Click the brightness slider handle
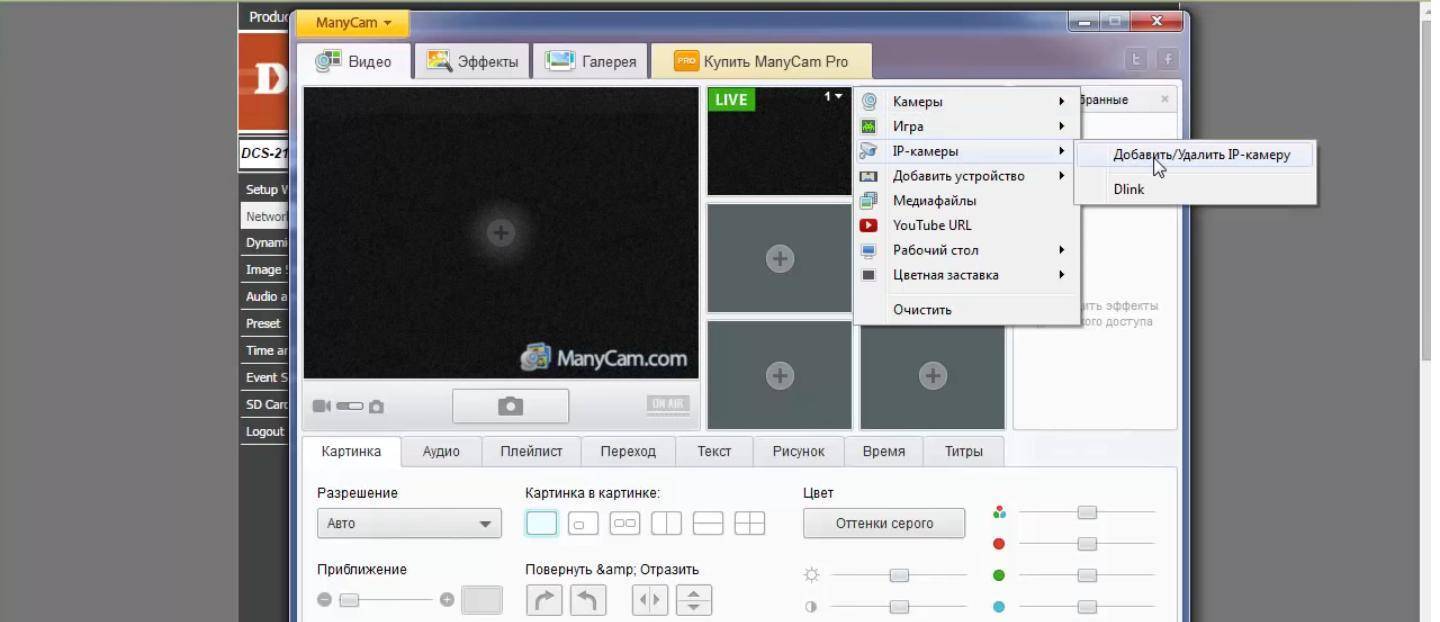1440x622 pixels. (899, 575)
